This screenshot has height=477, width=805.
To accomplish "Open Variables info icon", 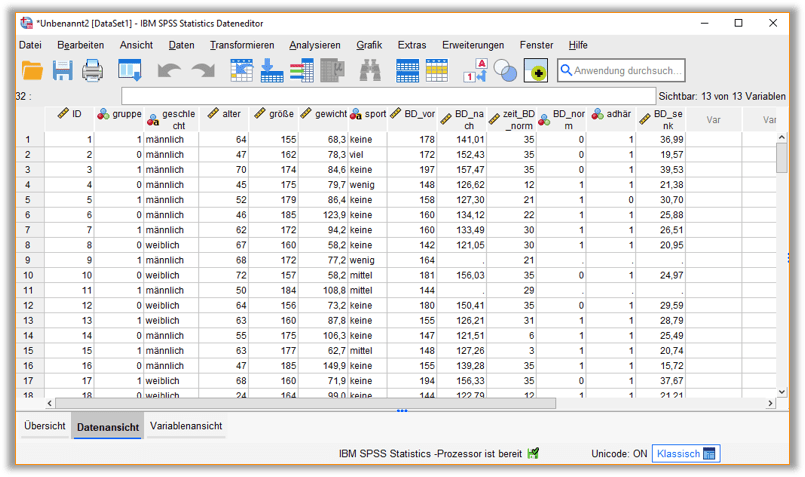I will pyautogui.click(x=301, y=70).
